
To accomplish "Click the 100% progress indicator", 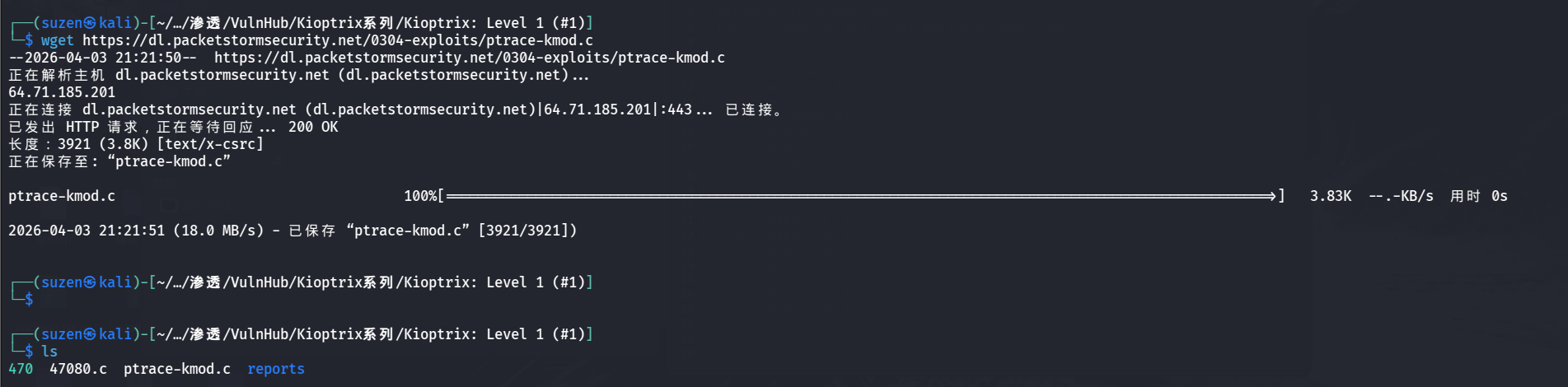I will click(x=420, y=196).
